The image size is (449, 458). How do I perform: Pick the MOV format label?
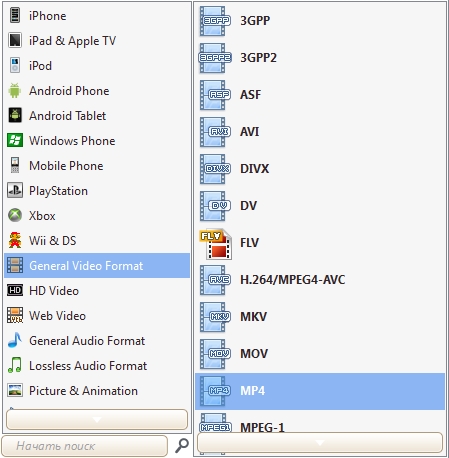pos(254,354)
